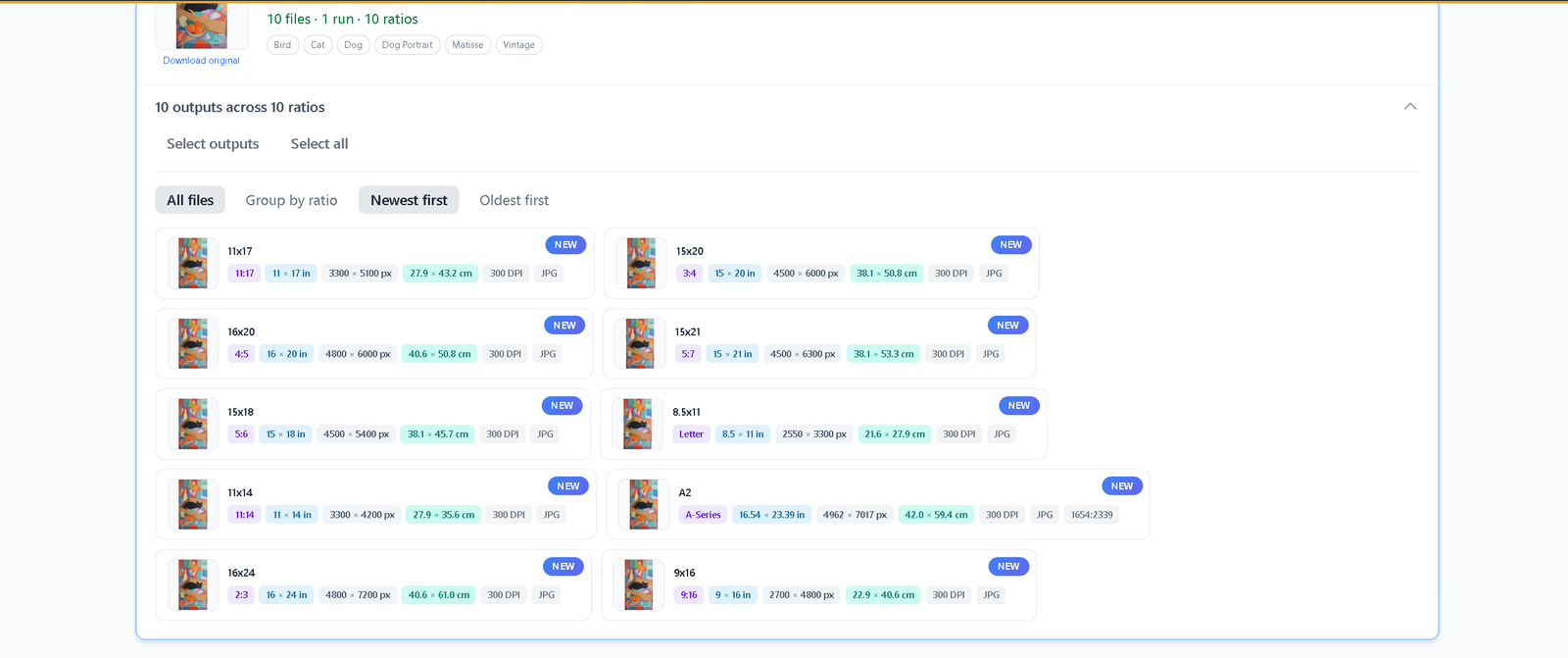Click the Letter ratio badge
This screenshot has height=658, width=1568.
pos(691,434)
